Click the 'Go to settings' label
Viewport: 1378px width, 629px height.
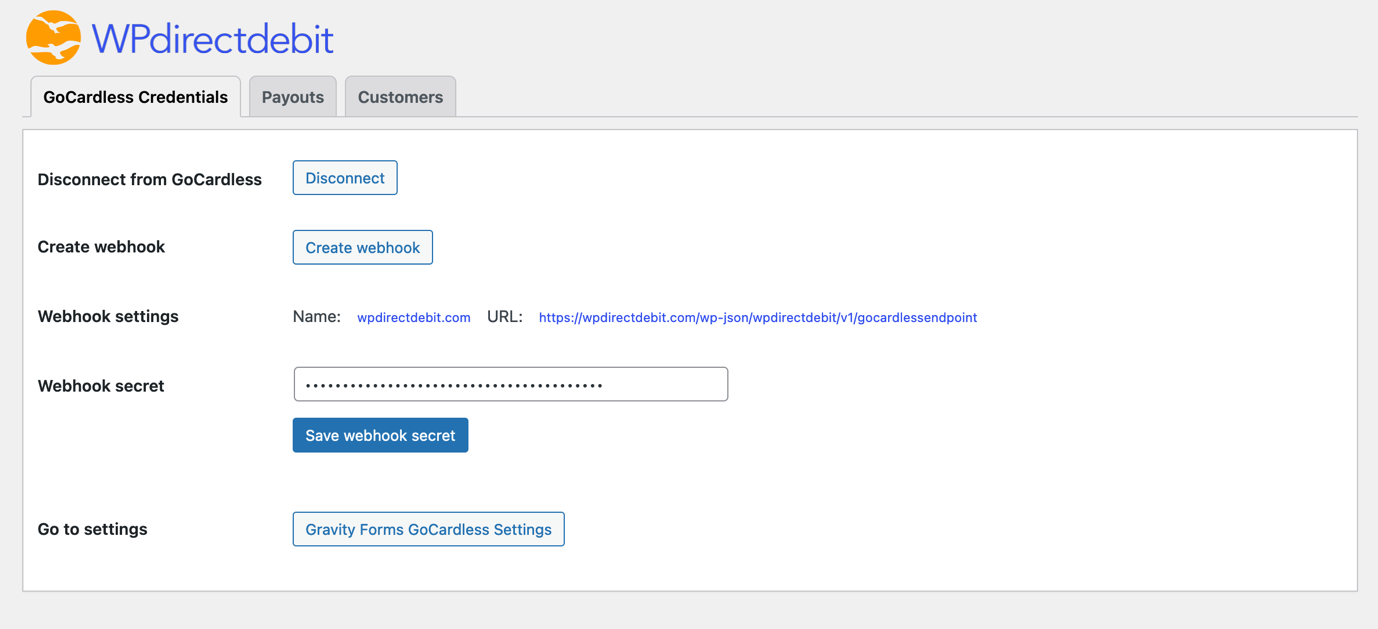92,529
